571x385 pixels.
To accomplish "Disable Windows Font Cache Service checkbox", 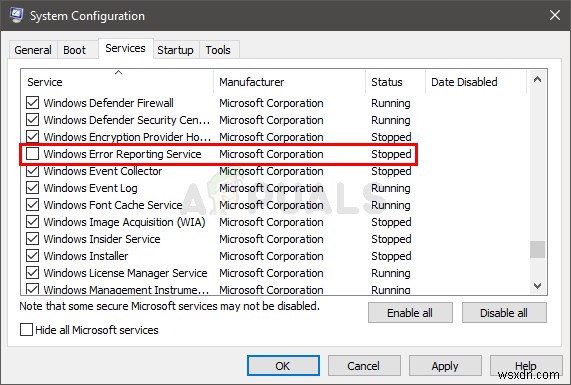I will (32, 205).
